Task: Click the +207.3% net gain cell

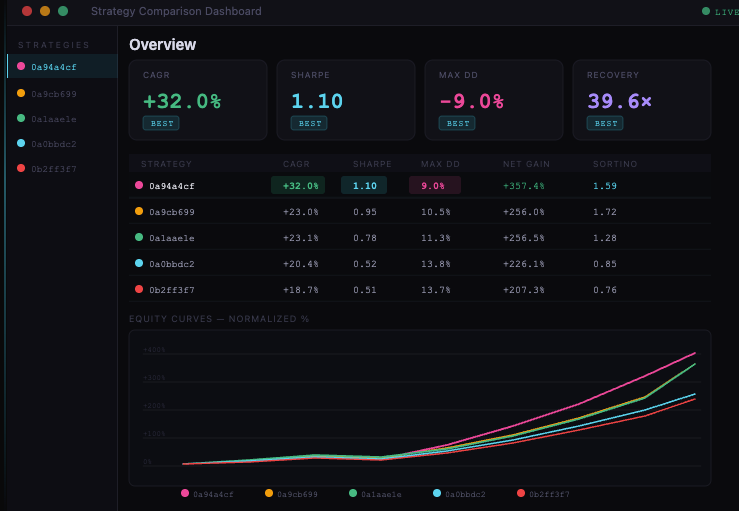Action: tap(524, 289)
